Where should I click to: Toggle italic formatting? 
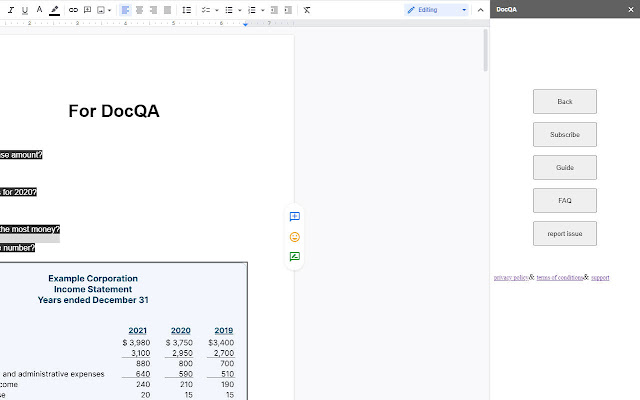pos(11,10)
